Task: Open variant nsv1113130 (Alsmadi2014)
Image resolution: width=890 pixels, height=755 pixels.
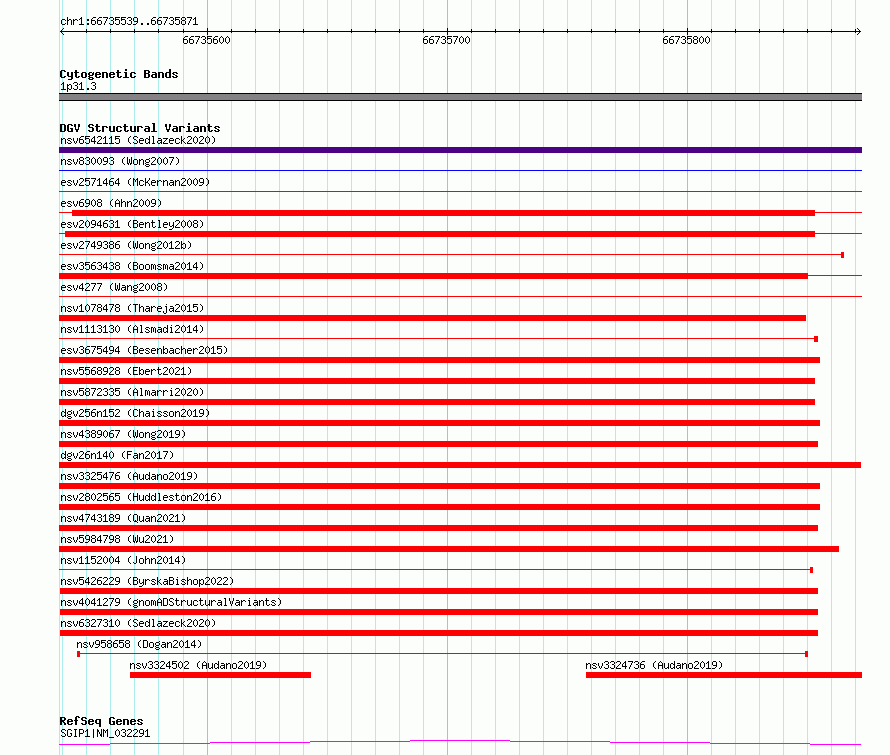Action: click(132, 329)
